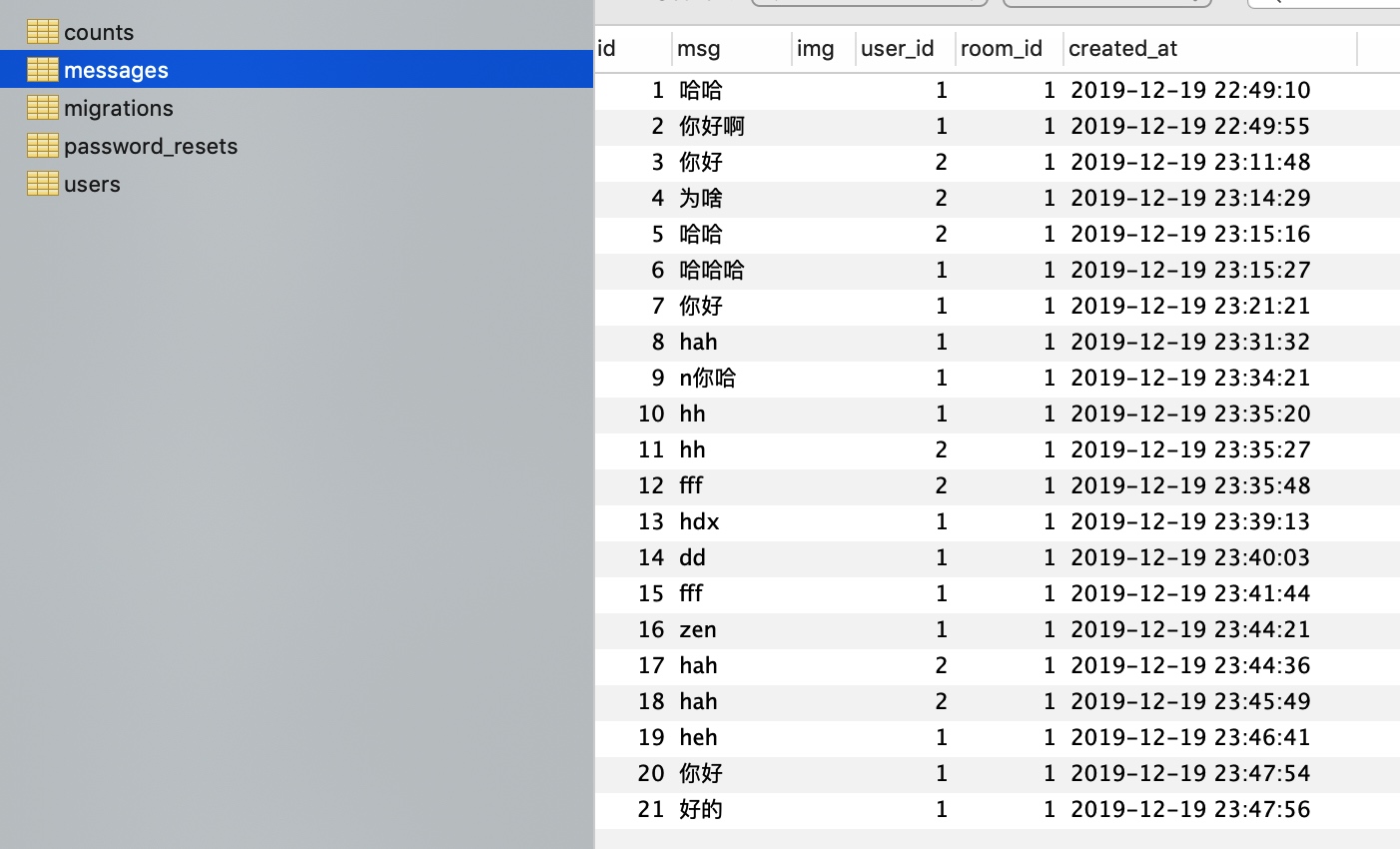Select id cell 11

pos(651,449)
